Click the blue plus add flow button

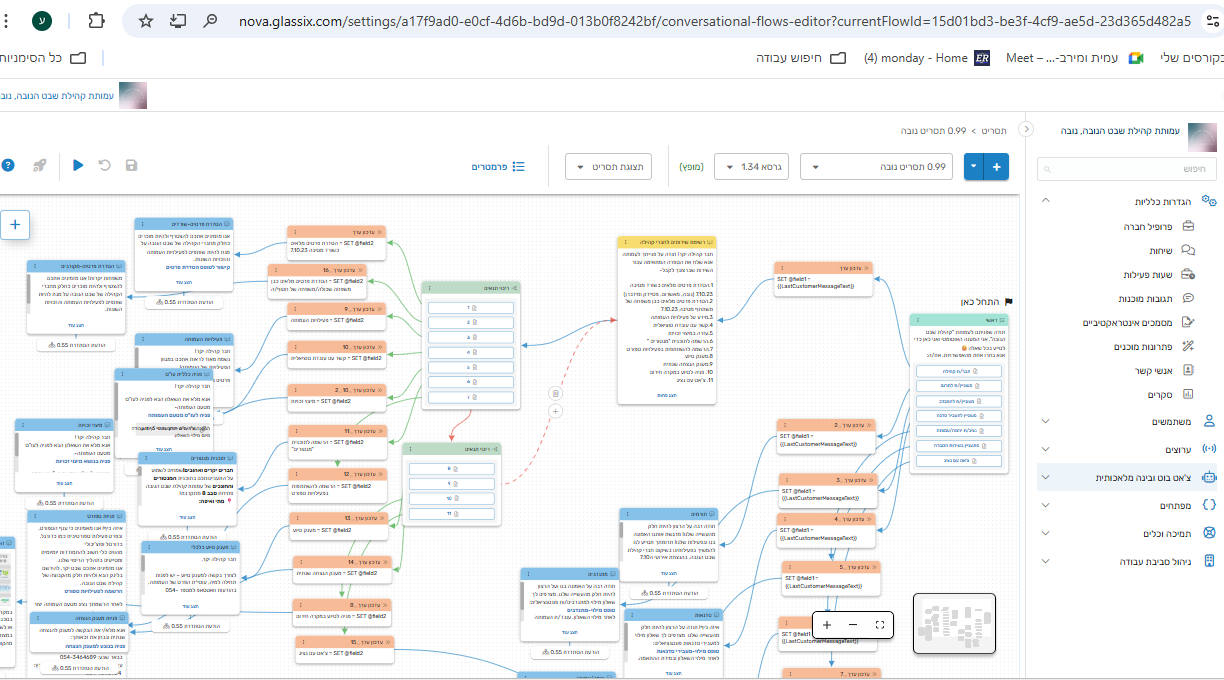point(996,167)
